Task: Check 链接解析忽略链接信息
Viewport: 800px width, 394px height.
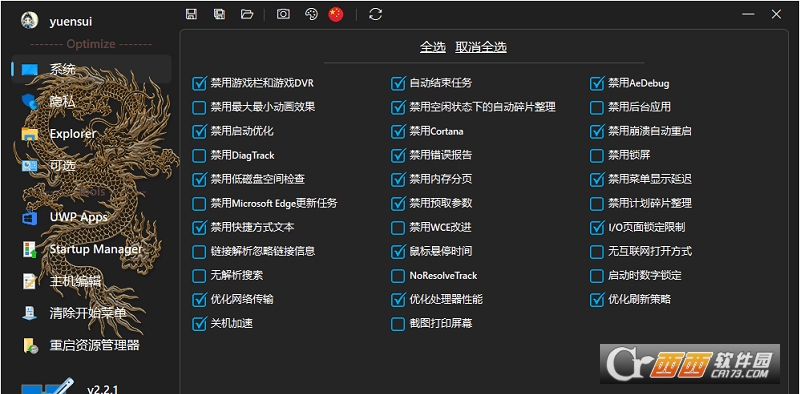Action: pos(199,252)
